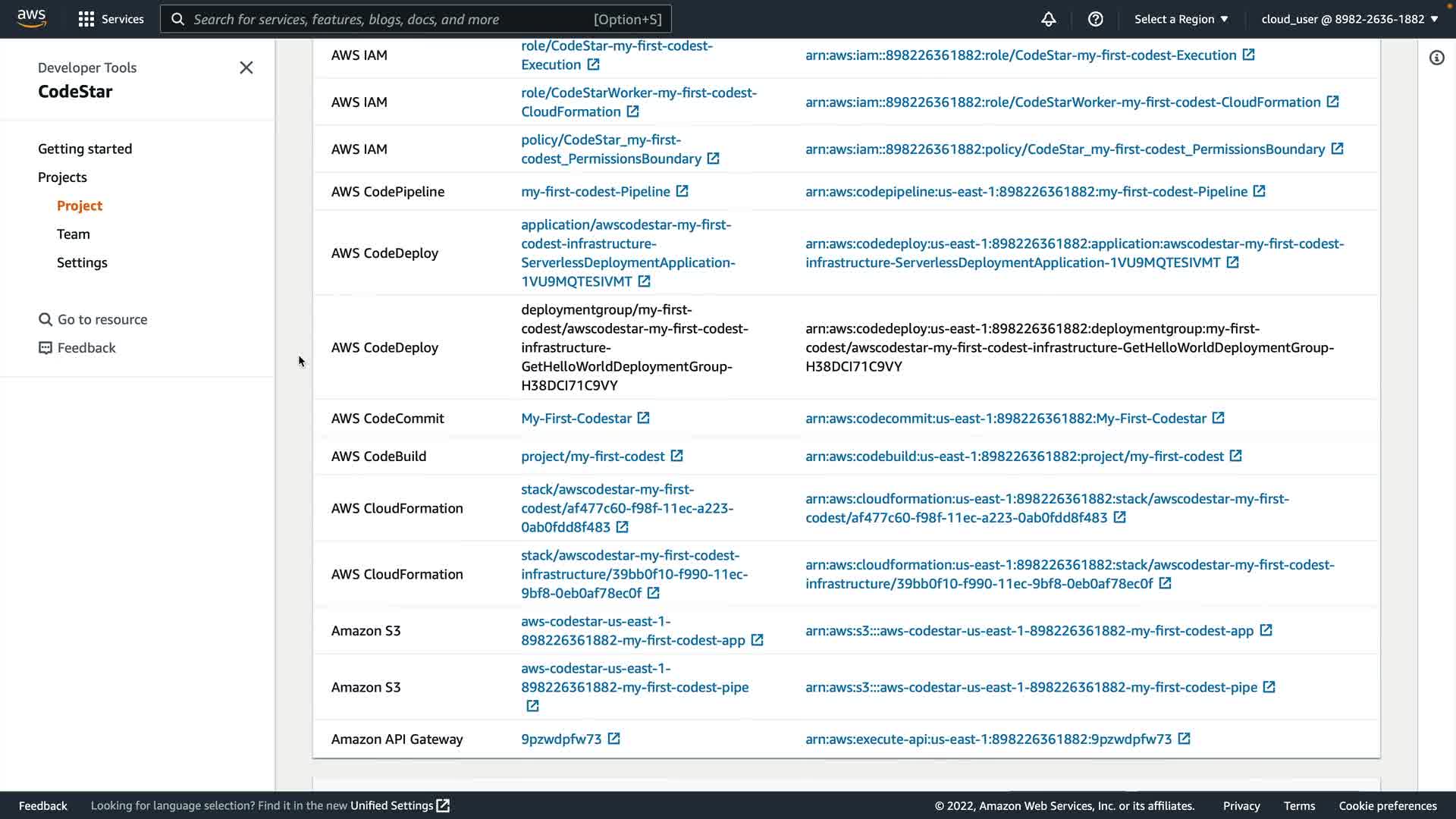Select Team in the sidebar
Screen dimensions: 1456x819
coord(73,234)
